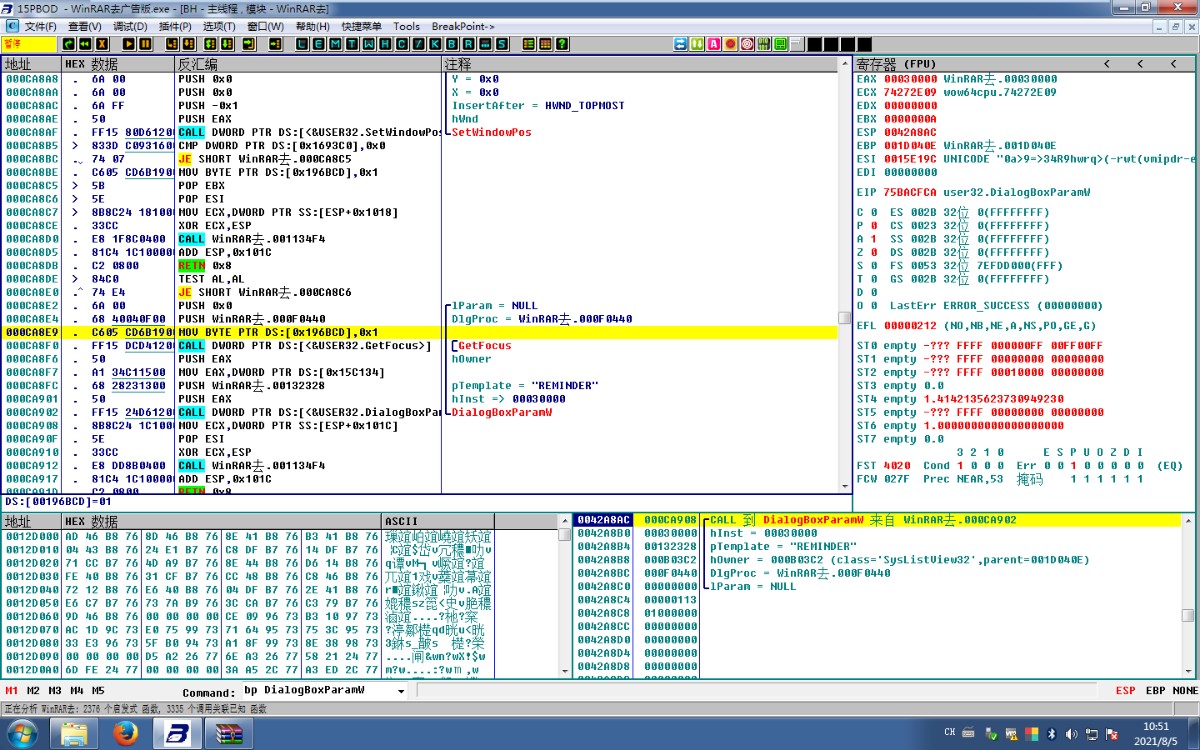Click the restart program toolbar icon

tap(69, 44)
